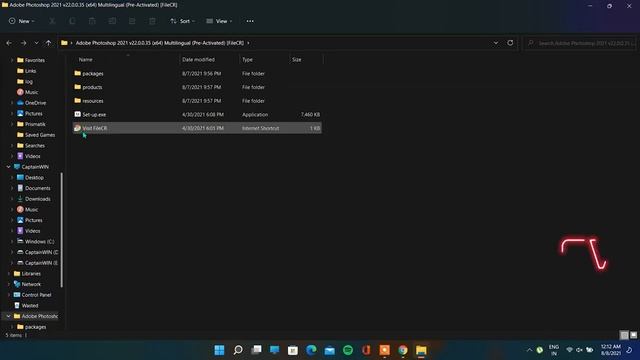Open the Sort dropdown
640x360 pixels.
click(182, 21)
